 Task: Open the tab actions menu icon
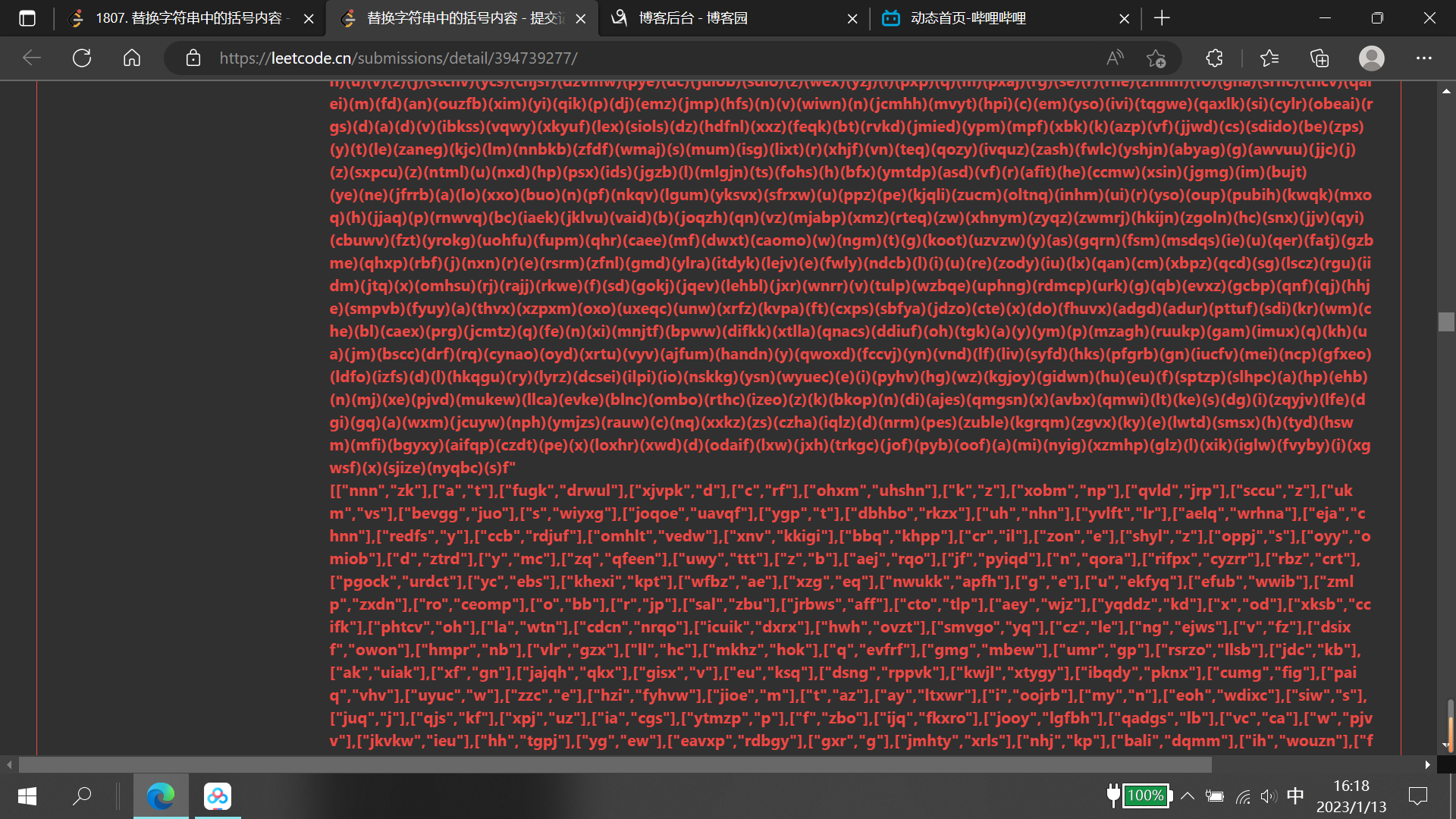click(x=27, y=18)
